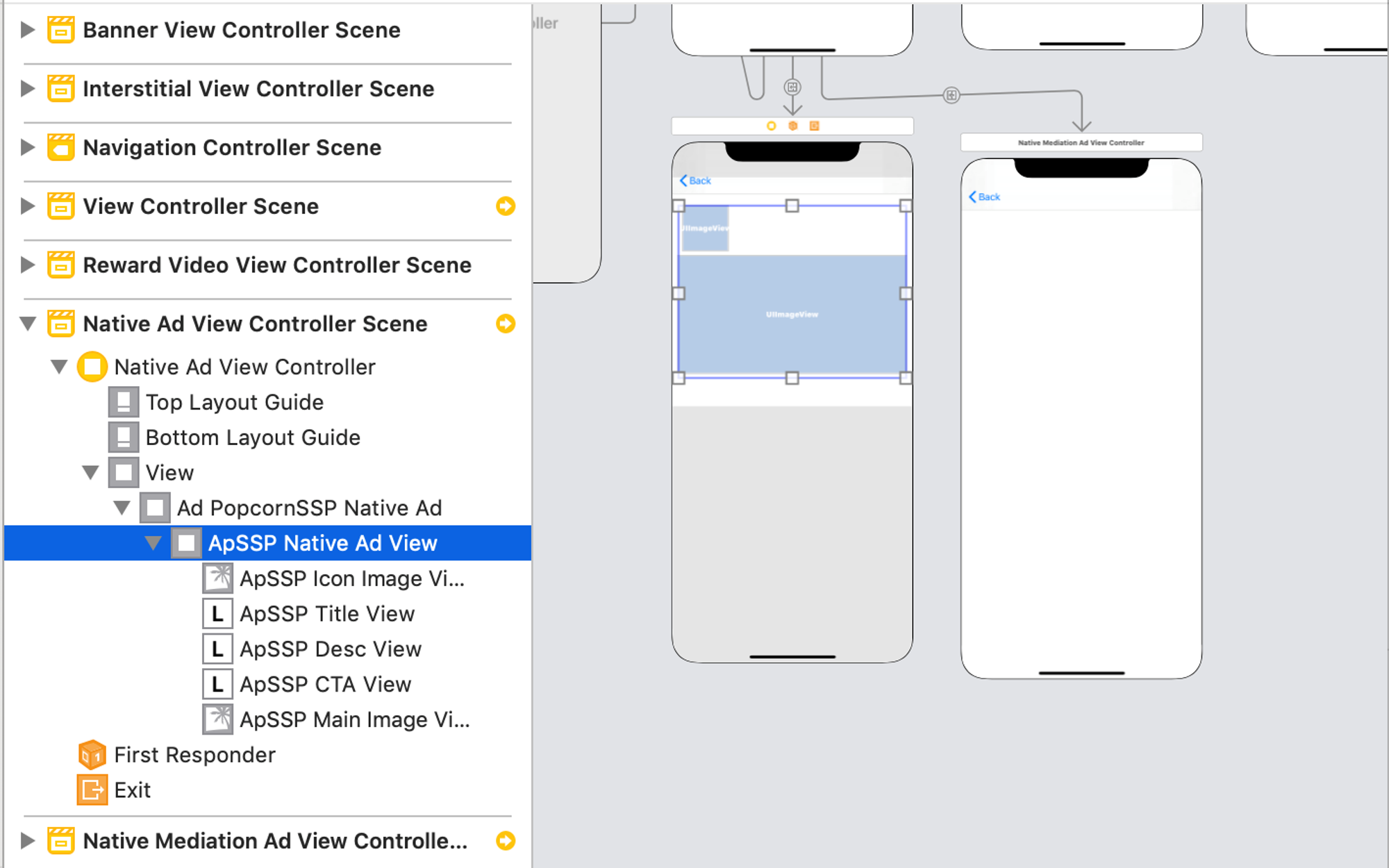This screenshot has width=1389, height=868.
Task: Click the ApSSP Title View label icon
Action: 217,614
